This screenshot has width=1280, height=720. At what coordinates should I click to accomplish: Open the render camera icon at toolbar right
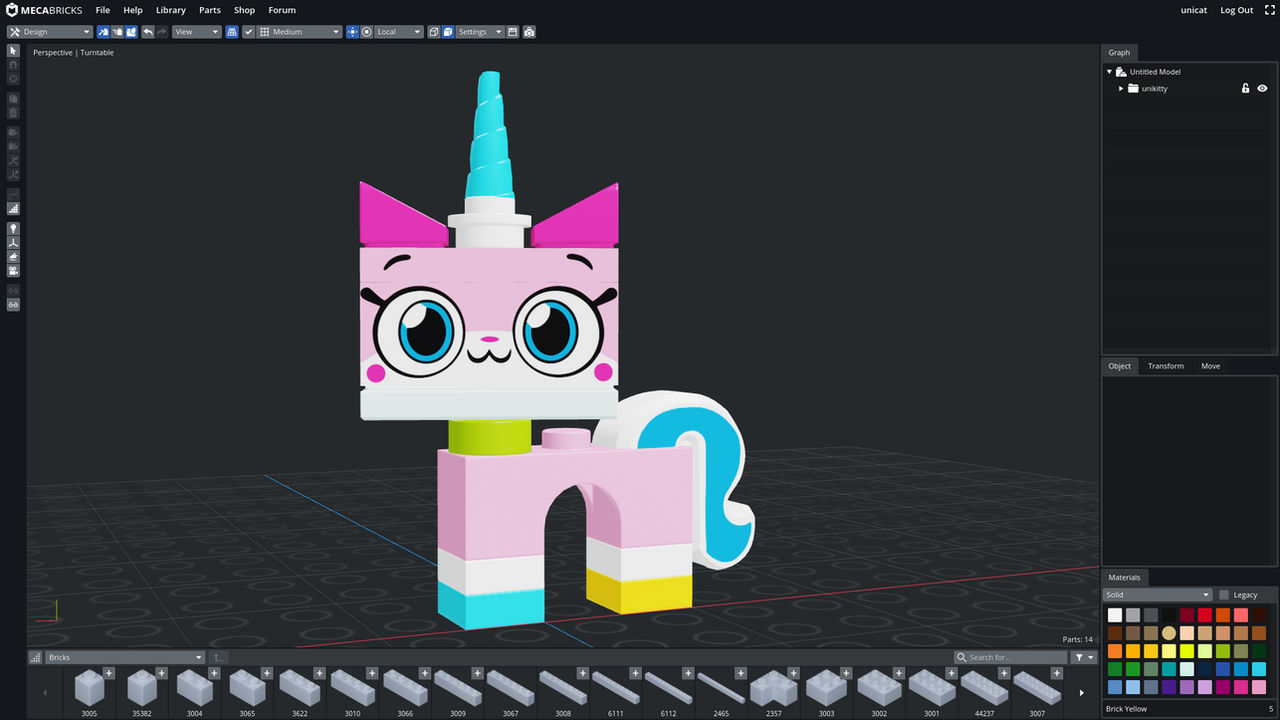[529, 31]
